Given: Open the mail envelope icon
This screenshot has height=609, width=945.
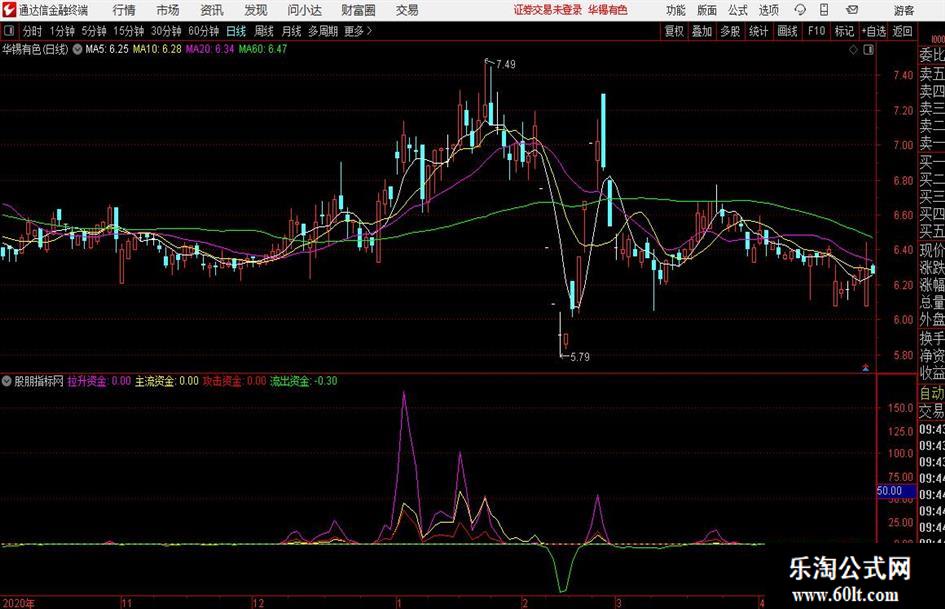Looking at the screenshot, I should pos(852,10).
